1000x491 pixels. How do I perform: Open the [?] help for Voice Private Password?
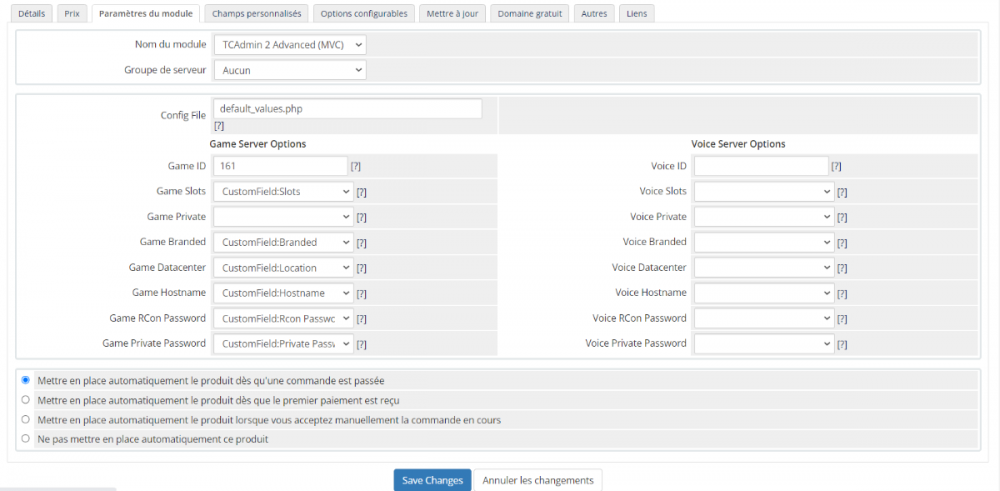pos(842,344)
